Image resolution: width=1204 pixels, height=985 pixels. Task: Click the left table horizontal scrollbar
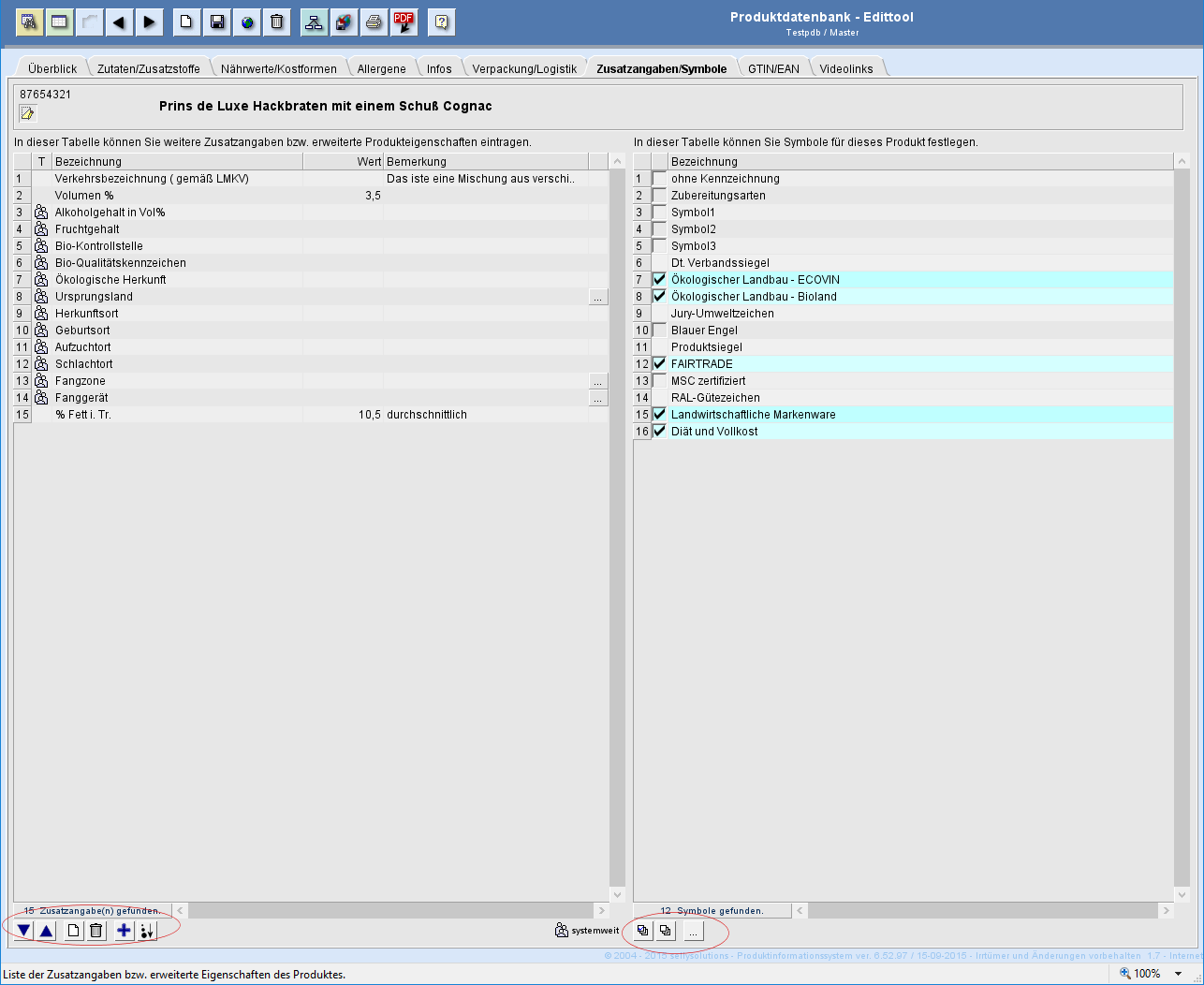[x=391, y=910]
